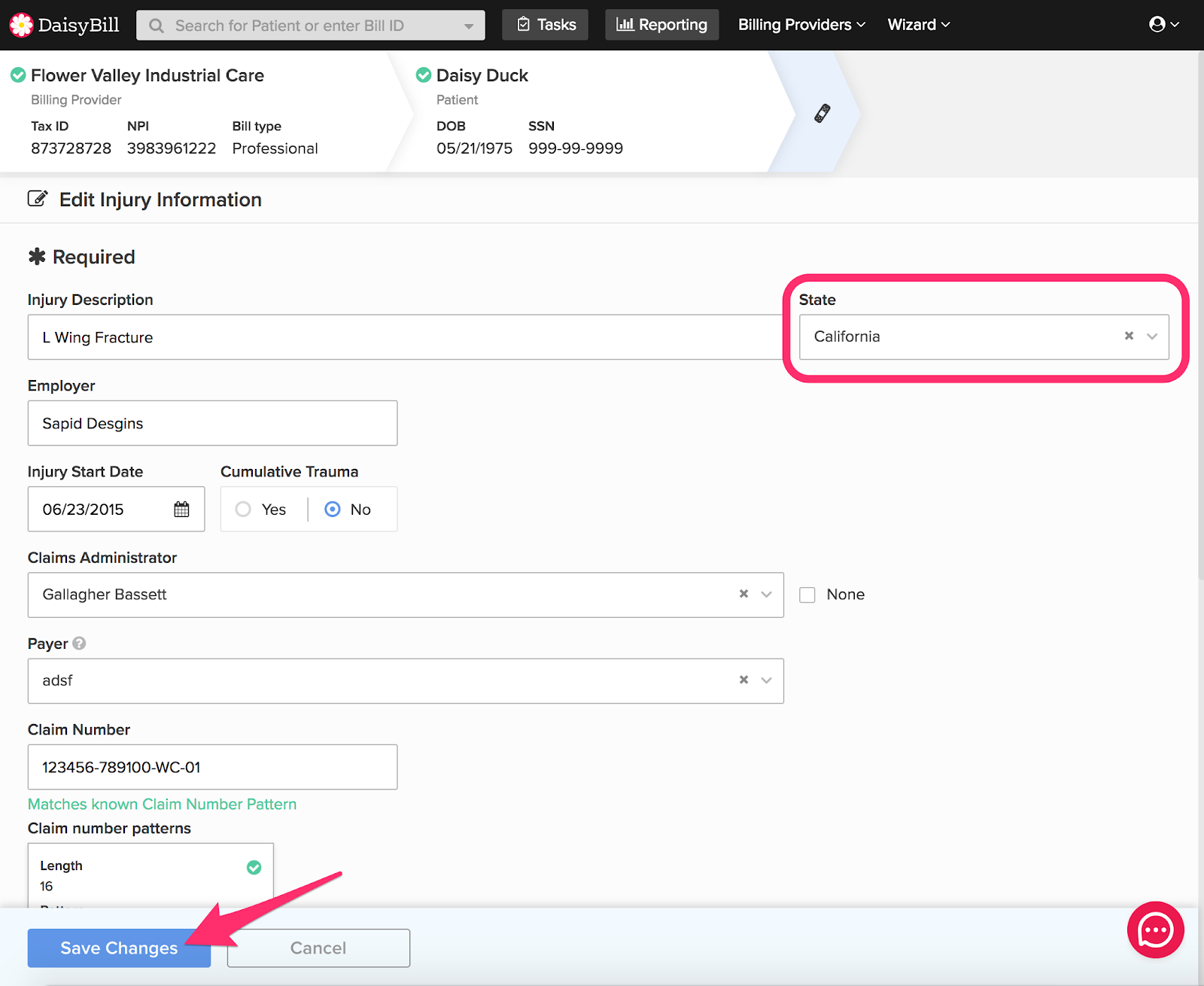
Task: Open the search bar dropdown arrow
Action: tap(469, 26)
